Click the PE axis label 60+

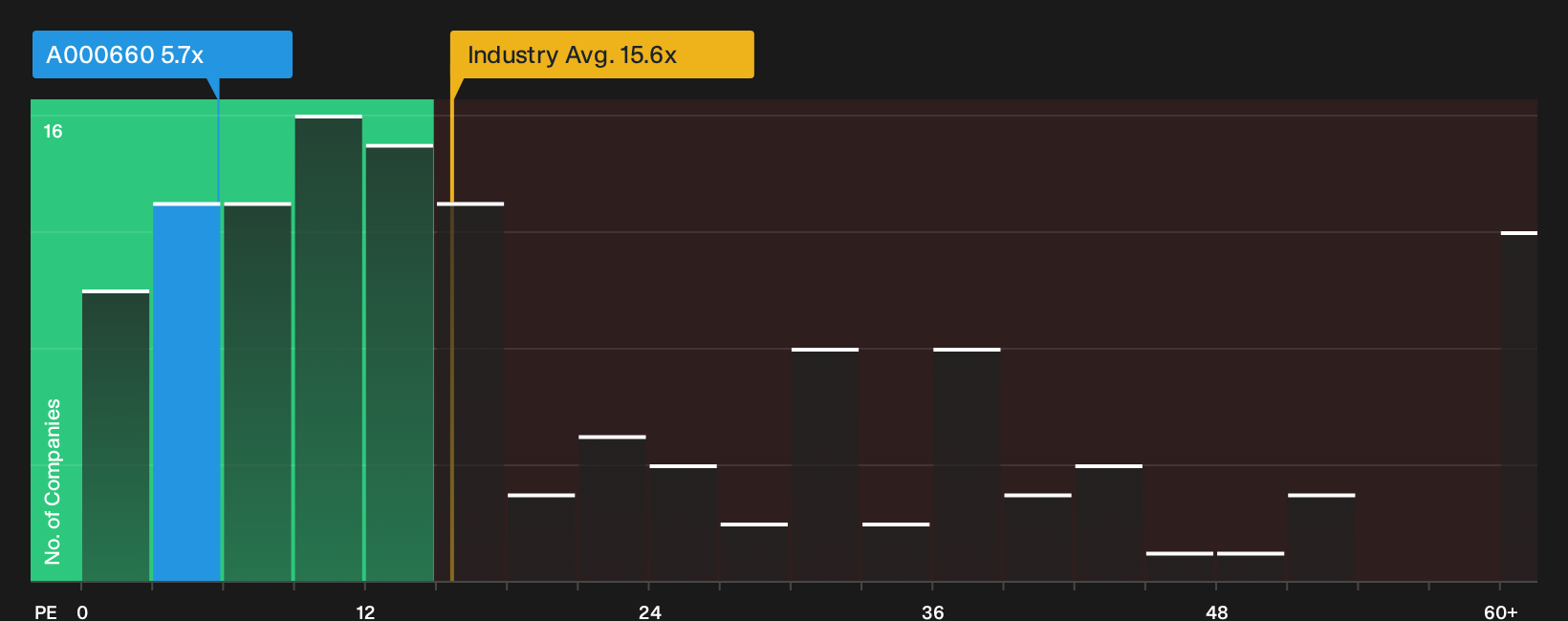coord(1500,612)
